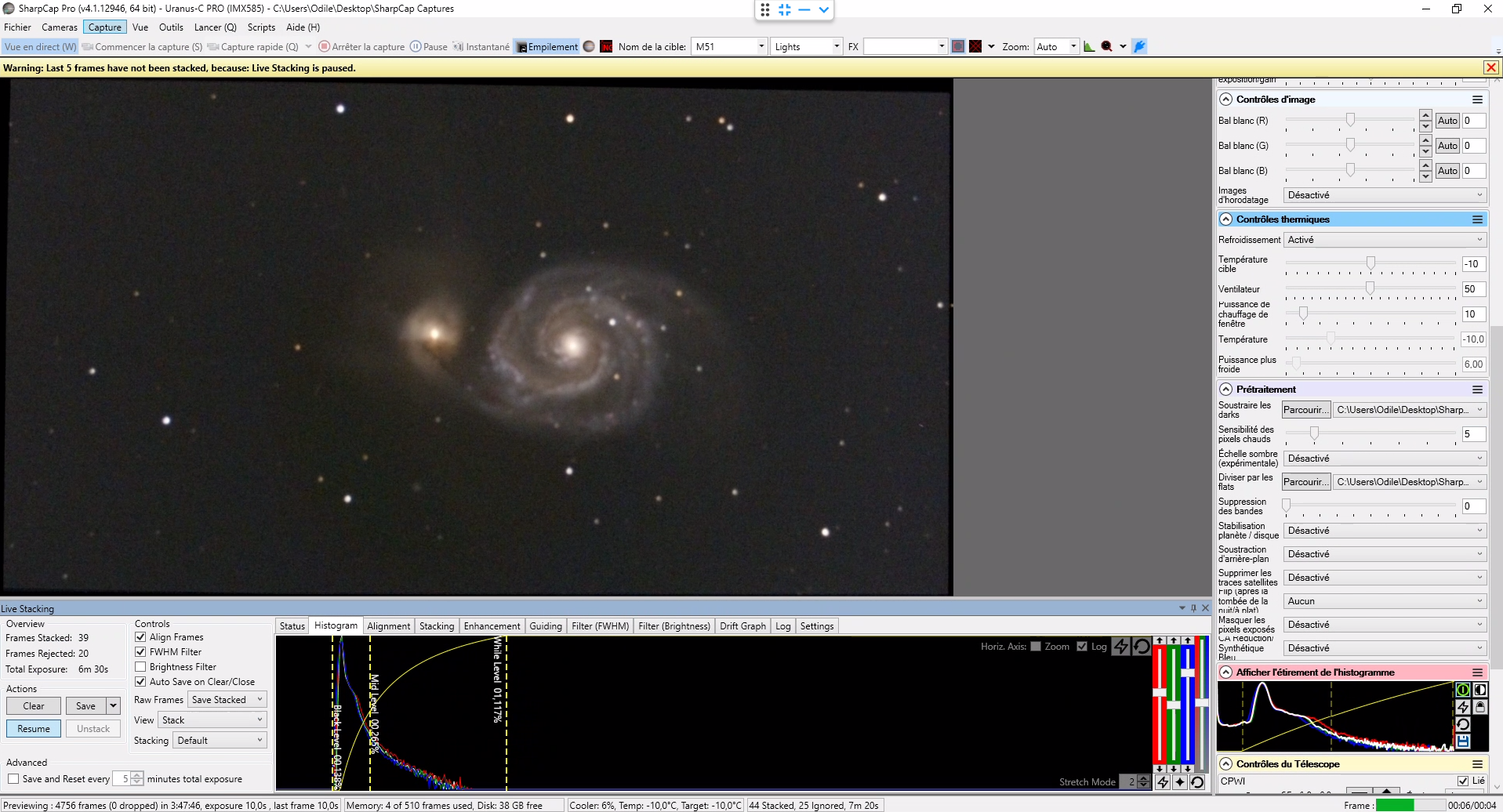Screen dimensions: 1503x812
Task: Click the Ventilateur slider
Action: coord(1370,289)
